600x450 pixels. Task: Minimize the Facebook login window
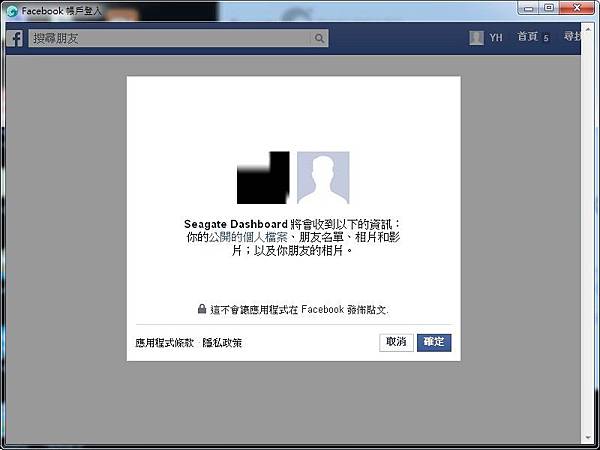coord(529,8)
